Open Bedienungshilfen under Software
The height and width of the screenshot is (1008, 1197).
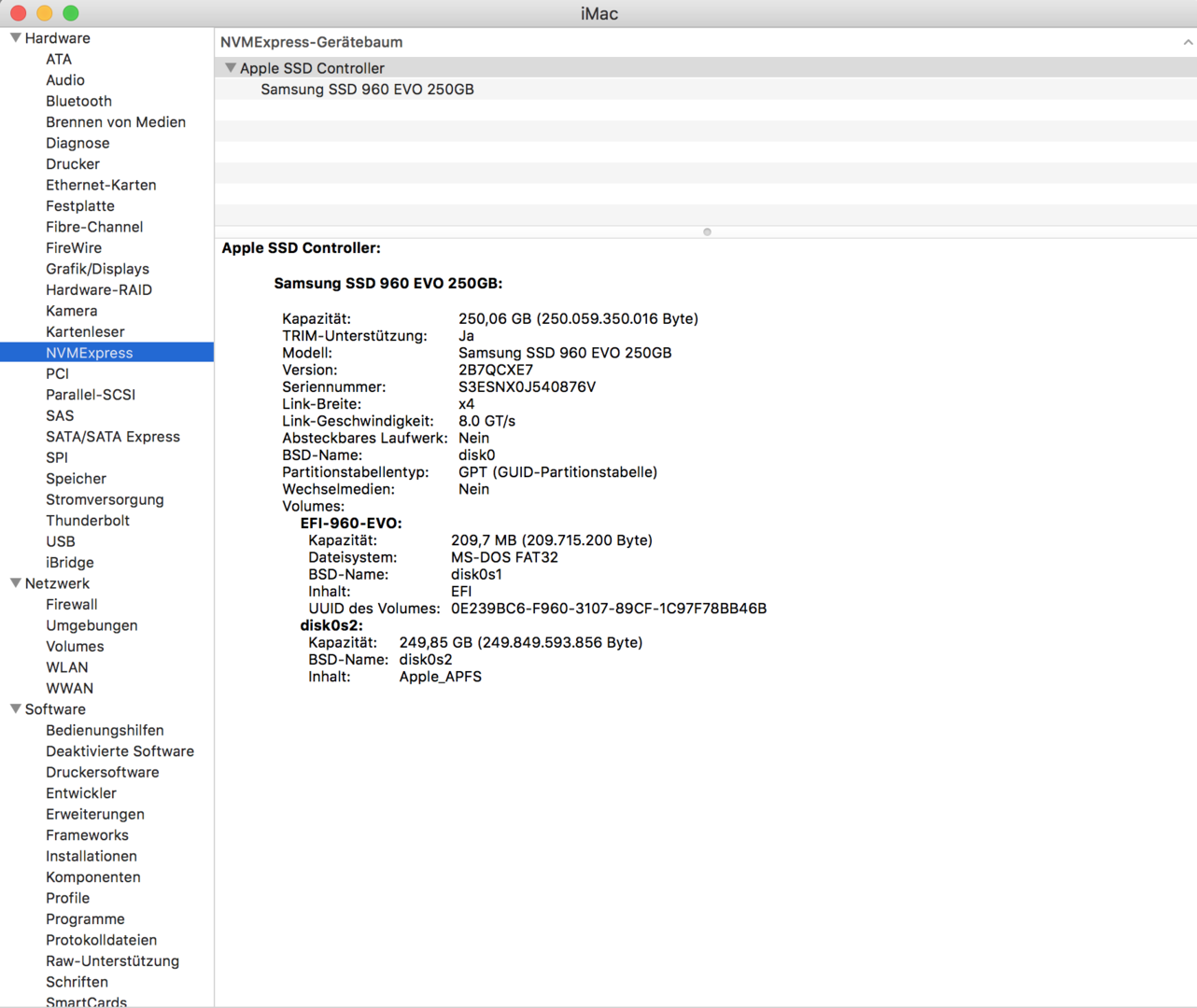105,731
